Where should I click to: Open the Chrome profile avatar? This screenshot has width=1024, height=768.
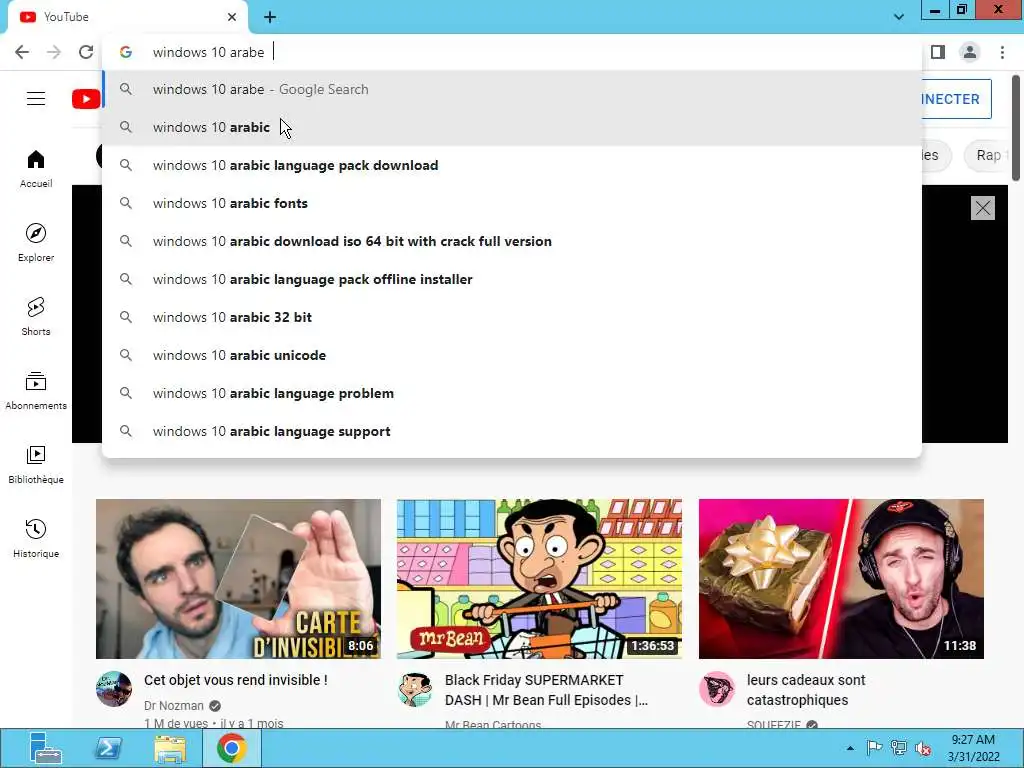pos(970,52)
